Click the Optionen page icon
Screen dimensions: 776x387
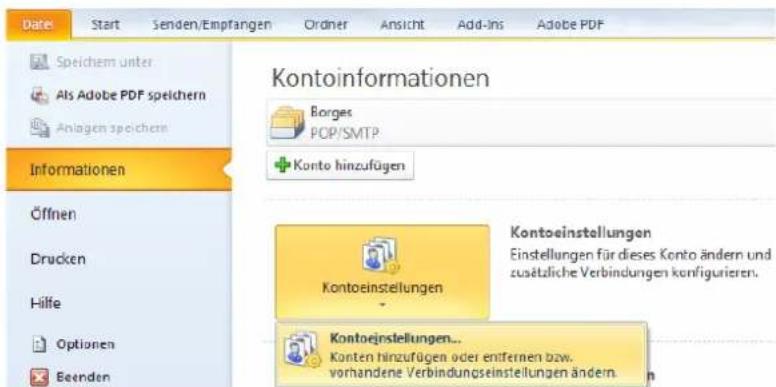[39, 344]
